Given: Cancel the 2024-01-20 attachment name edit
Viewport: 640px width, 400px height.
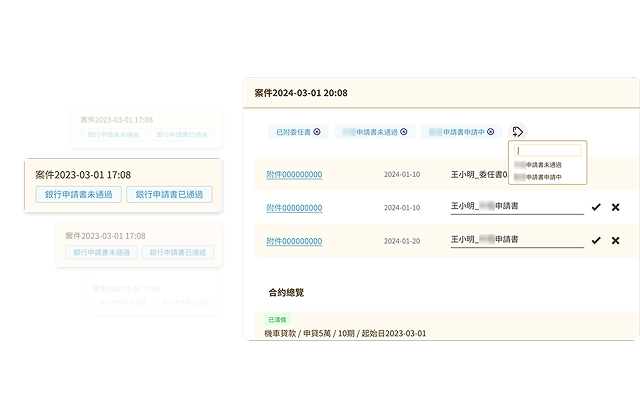Looking at the screenshot, I should [x=615, y=240].
